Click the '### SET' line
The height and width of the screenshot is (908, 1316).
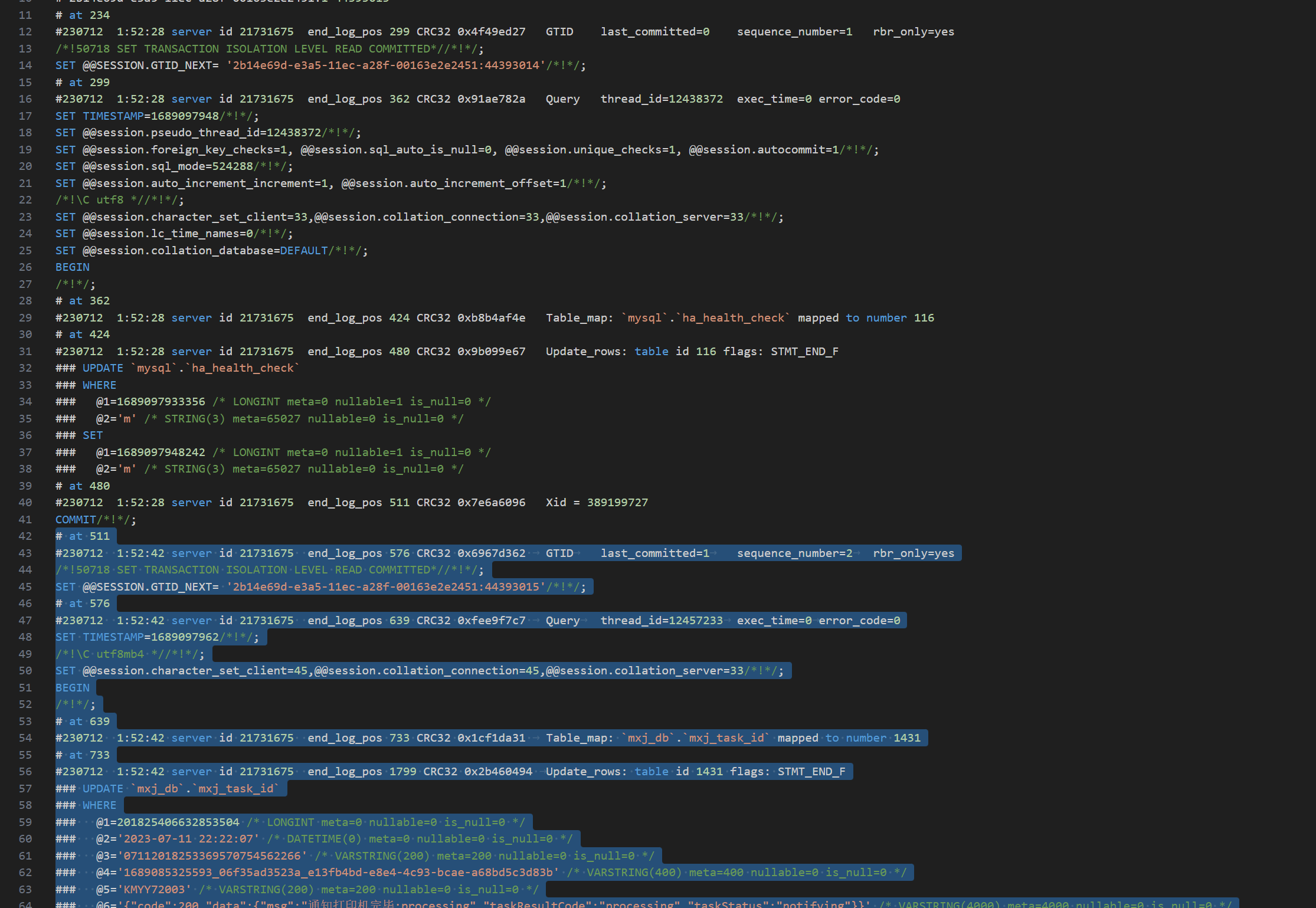[79, 435]
